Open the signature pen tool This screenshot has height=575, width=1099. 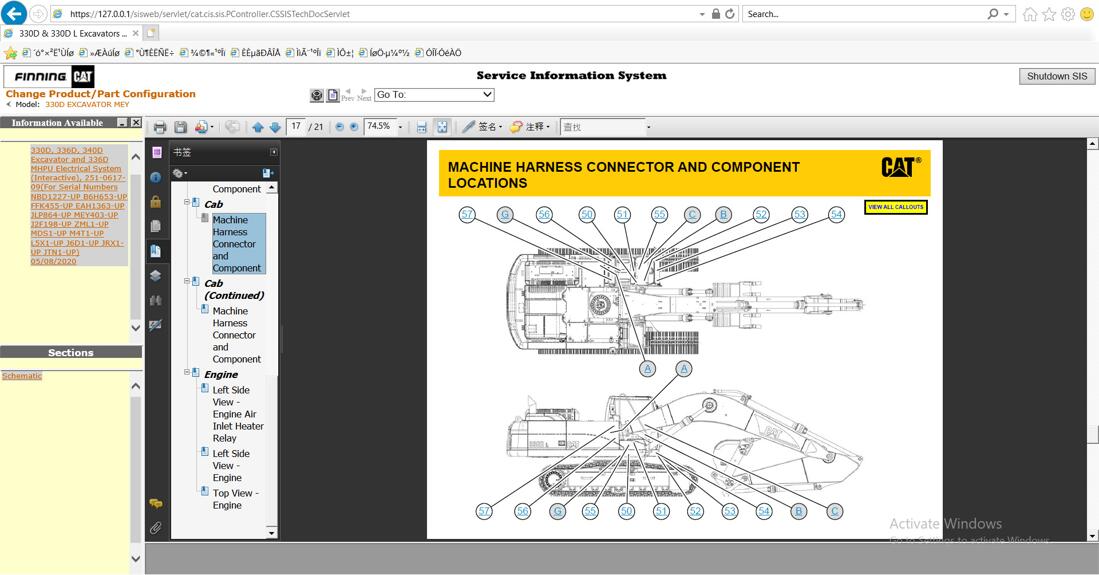click(x=482, y=127)
